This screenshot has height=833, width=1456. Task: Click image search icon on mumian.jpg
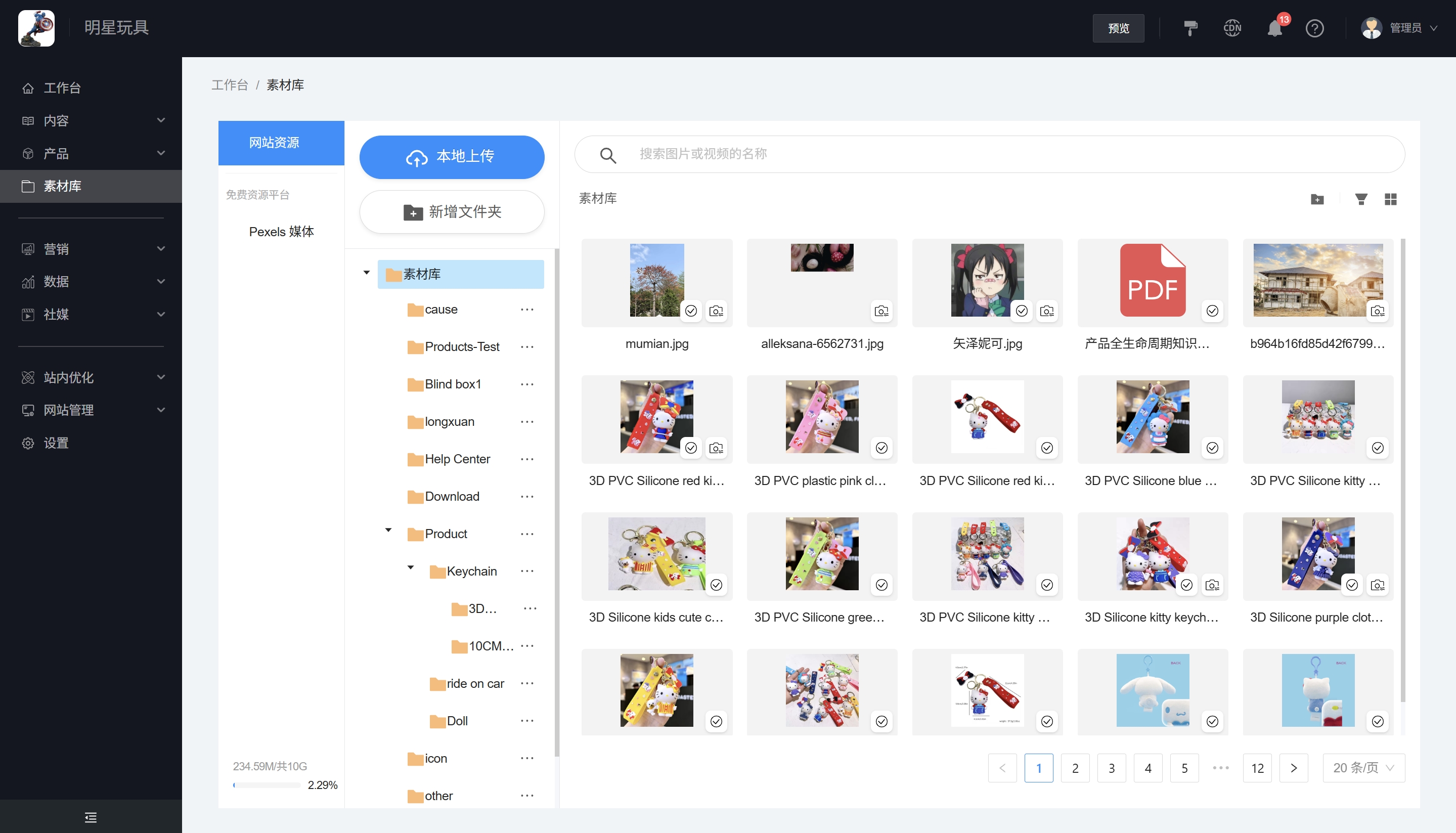(716, 311)
